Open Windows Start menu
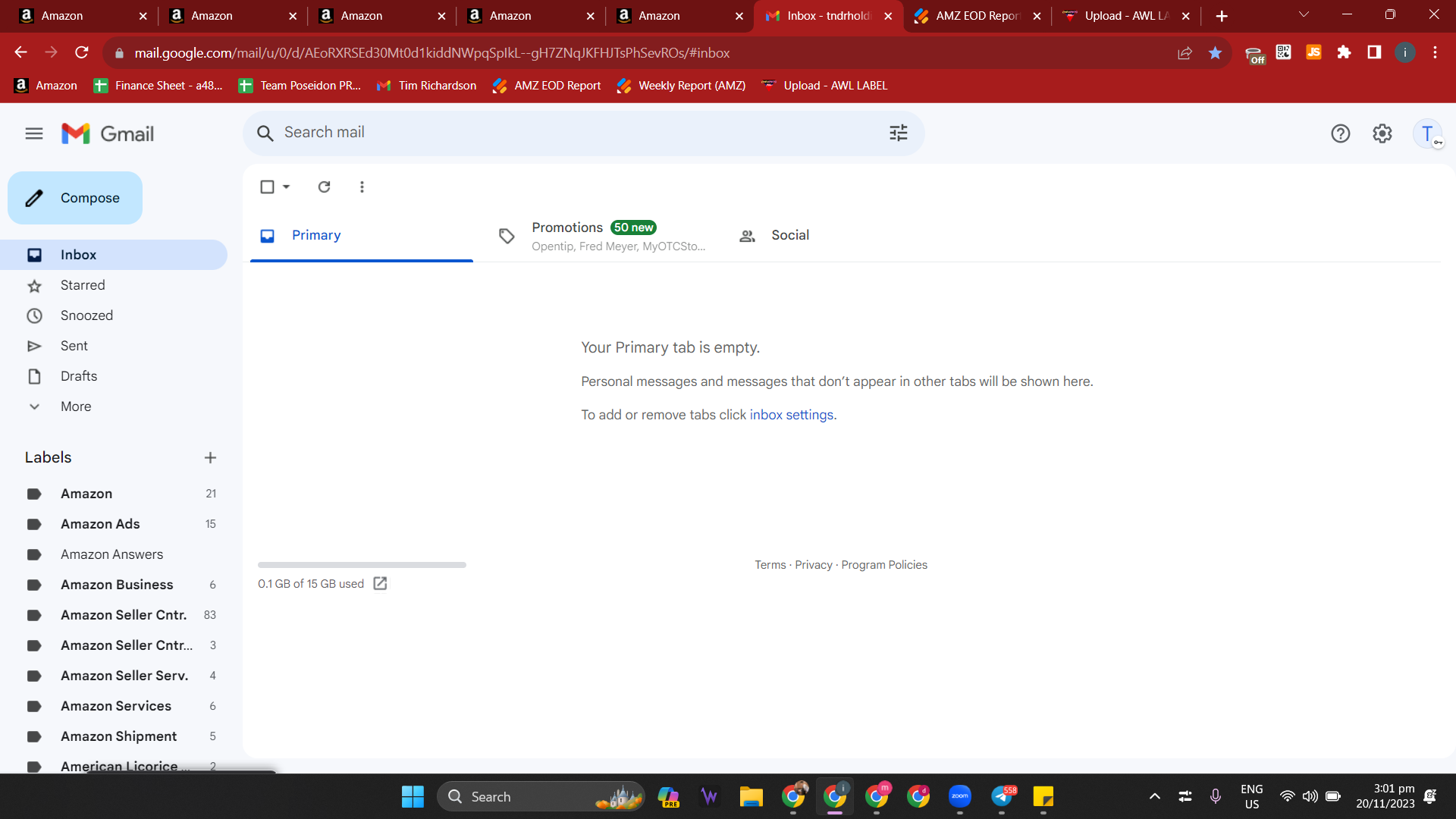Viewport: 1456px width, 819px height. tap(413, 797)
